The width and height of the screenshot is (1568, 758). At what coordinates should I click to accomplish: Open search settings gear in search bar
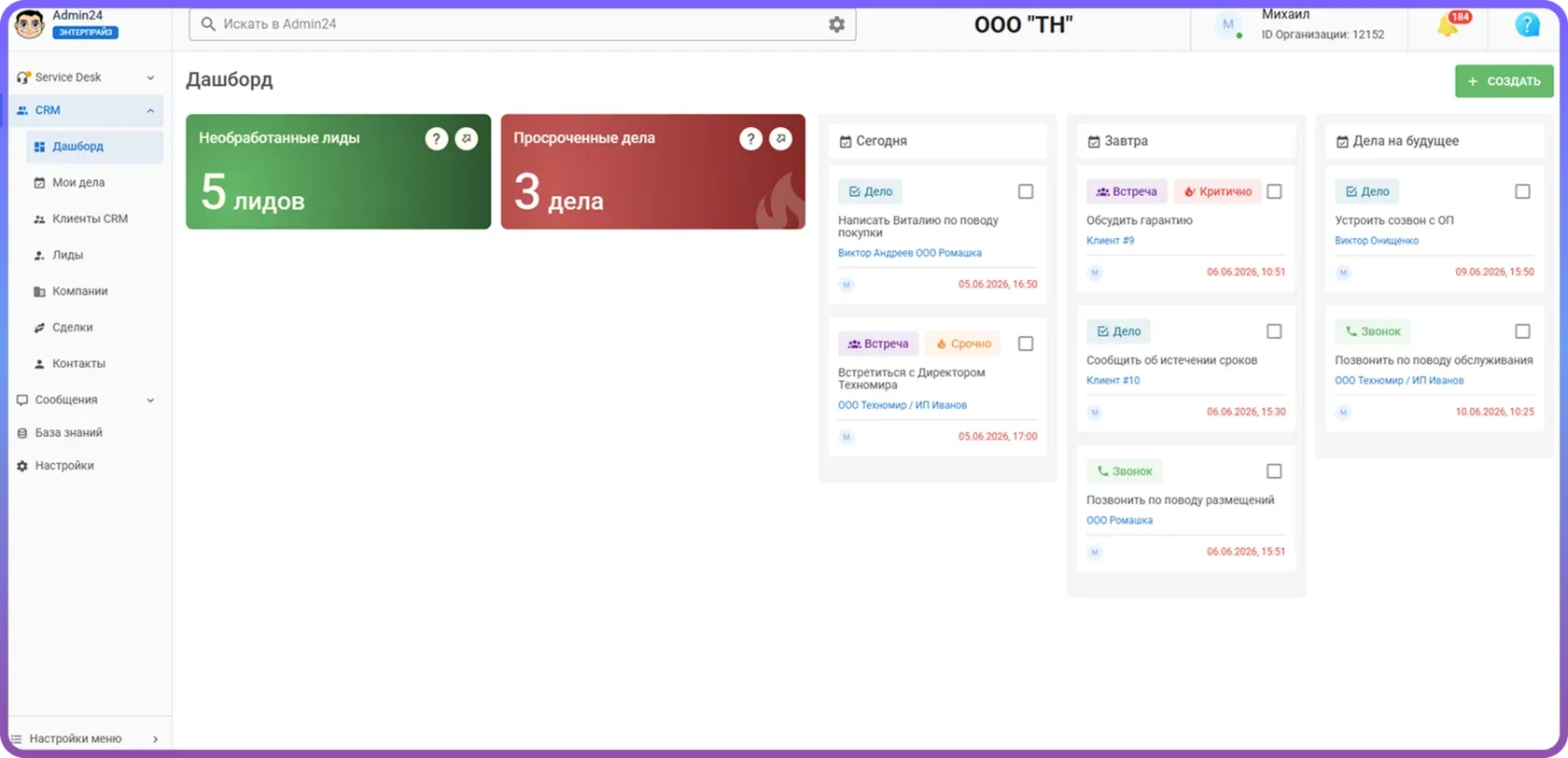click(836, 24)
